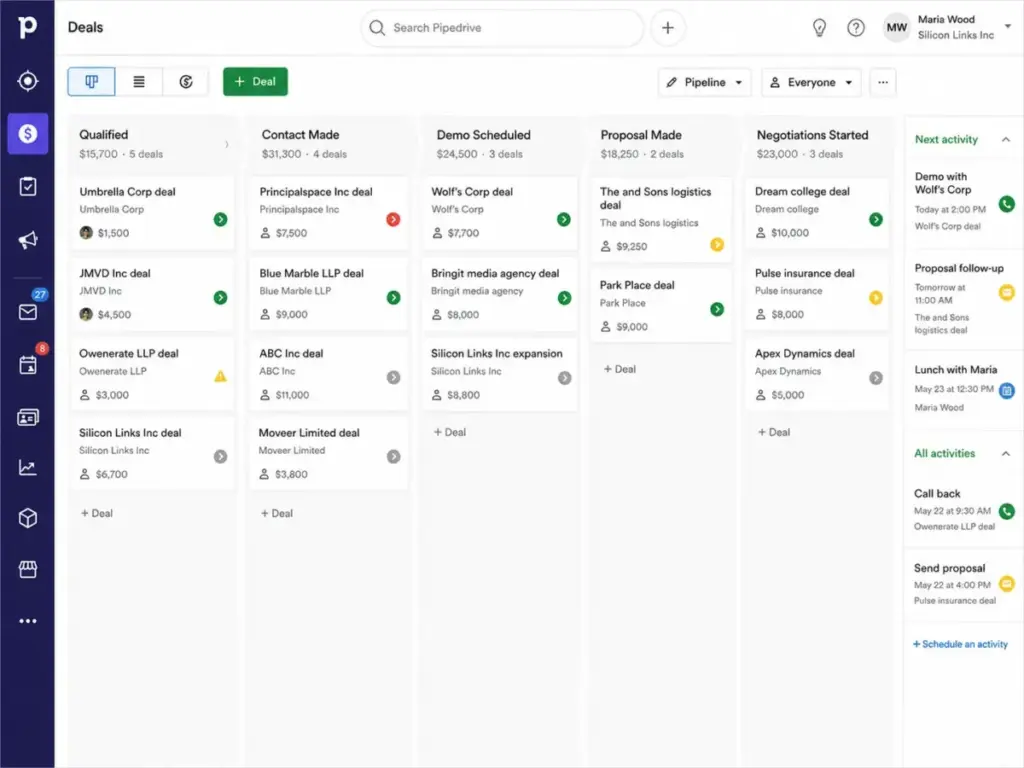Switch to list view

(139, 82)
